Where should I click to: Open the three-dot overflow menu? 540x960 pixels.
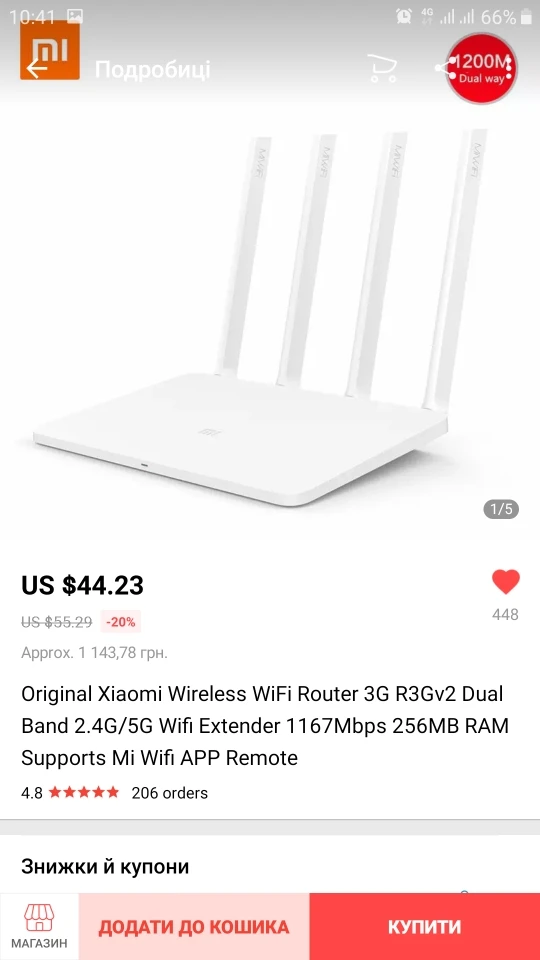coord(508,68)
